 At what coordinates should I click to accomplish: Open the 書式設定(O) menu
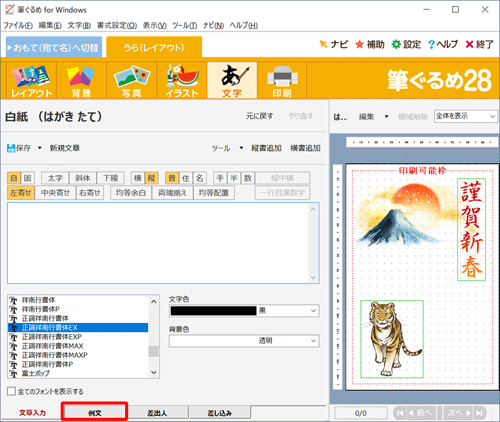(x=117, y=25)
